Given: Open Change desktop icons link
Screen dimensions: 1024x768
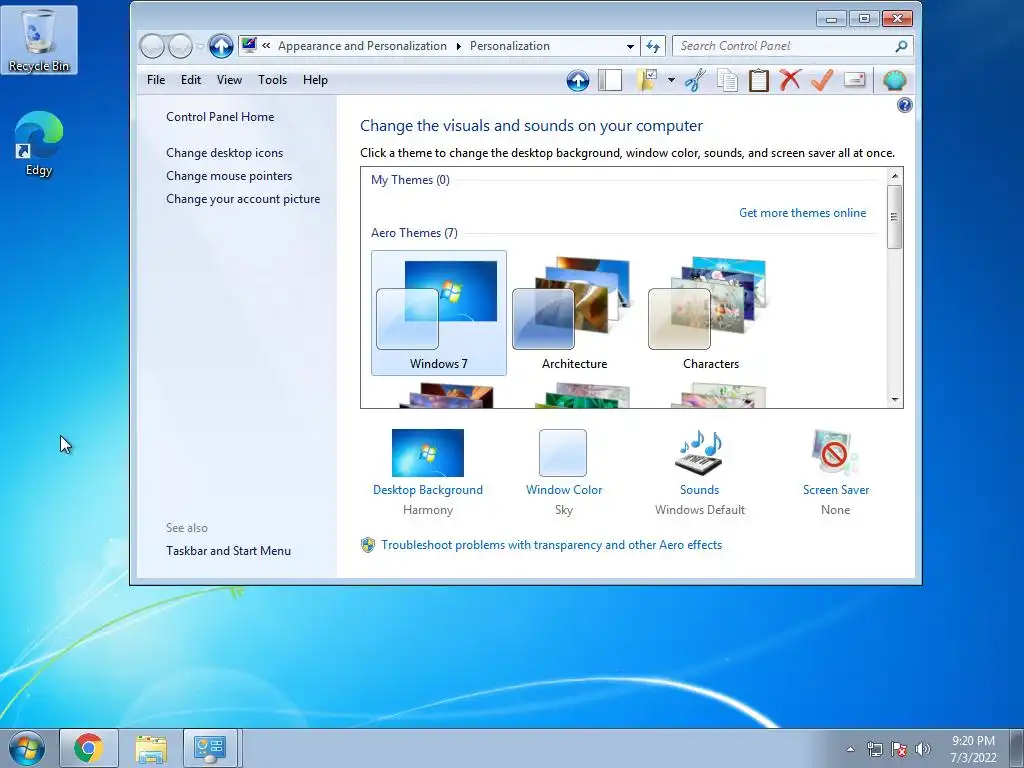Looking at the screenshot, I should click(x=225, y=153).
